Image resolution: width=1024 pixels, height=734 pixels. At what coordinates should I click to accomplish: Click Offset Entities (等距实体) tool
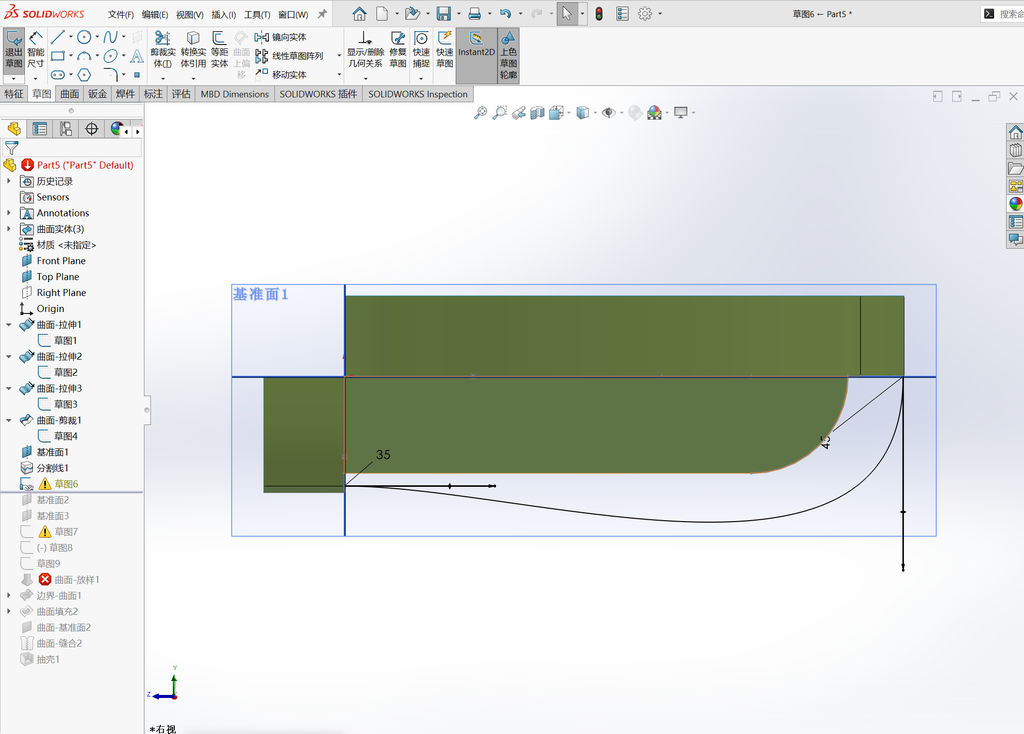(x=219, y=50)
